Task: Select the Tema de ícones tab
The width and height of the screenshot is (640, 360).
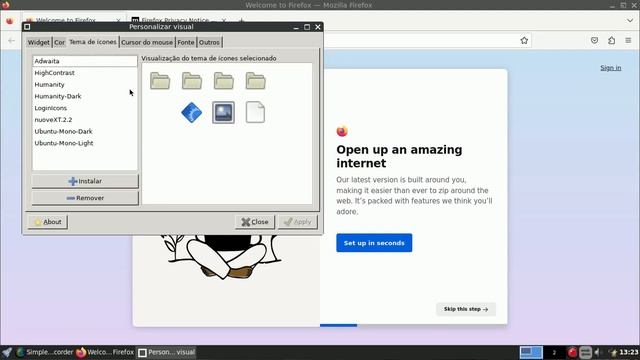Action: tap(93, 42)
